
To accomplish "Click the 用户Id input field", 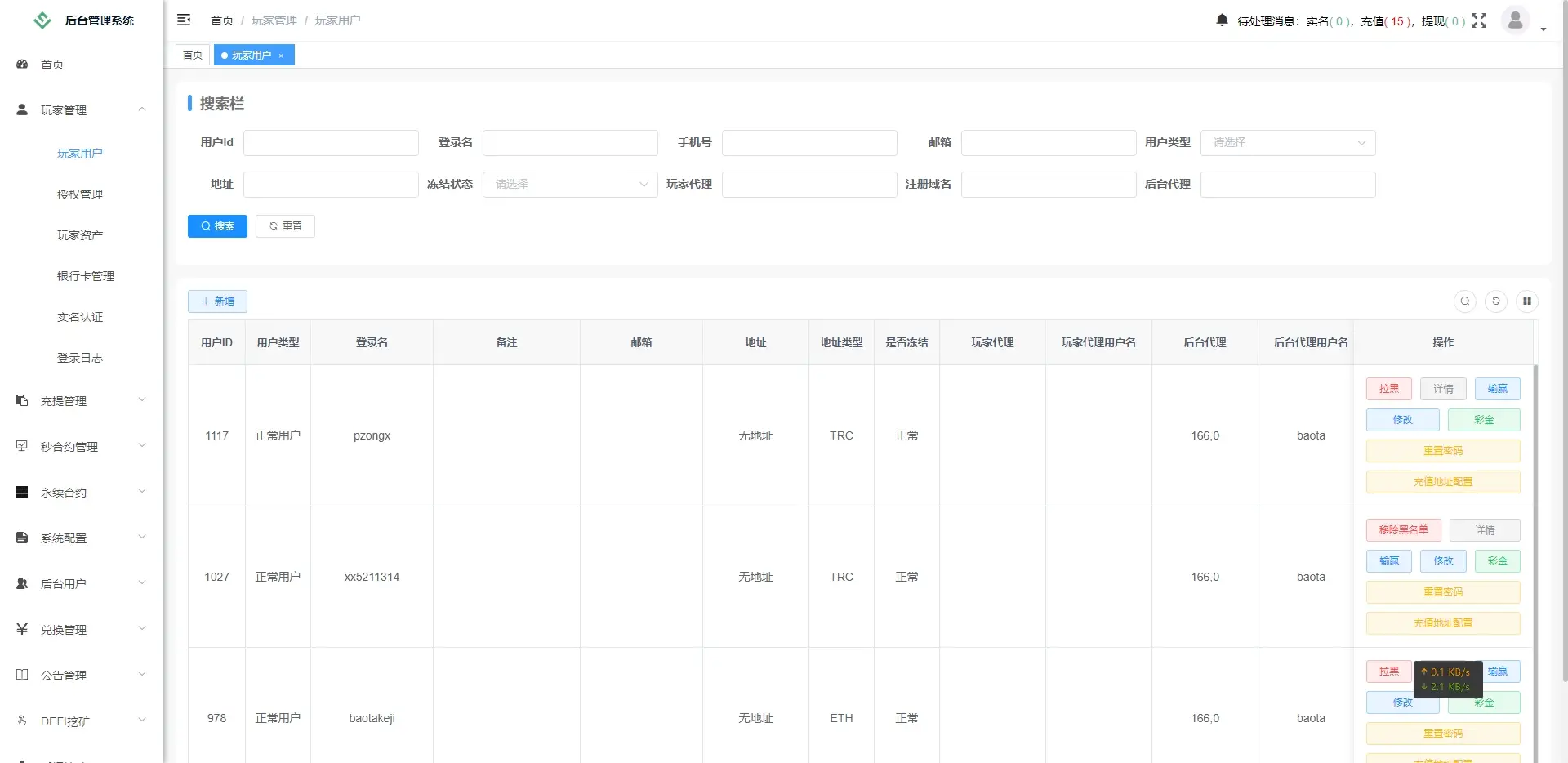I will coord(331,143).
